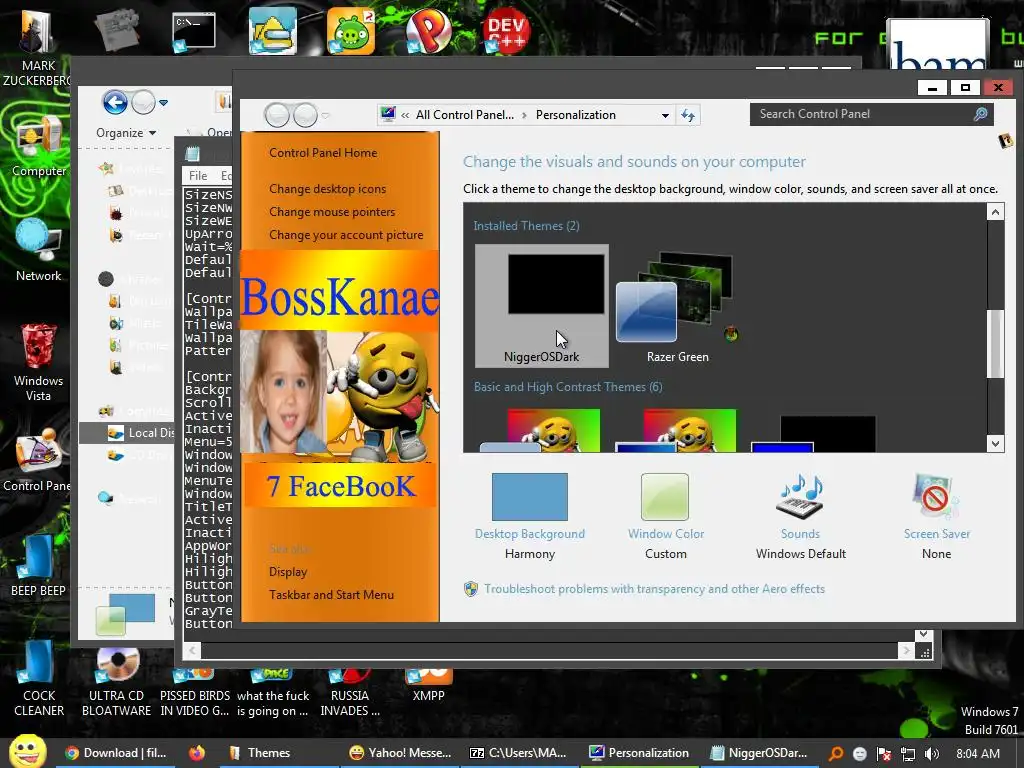This screenshot has width=1024, height=768.
Task: Launch the green pig game shortcut
Action: (x=351, y=31)
